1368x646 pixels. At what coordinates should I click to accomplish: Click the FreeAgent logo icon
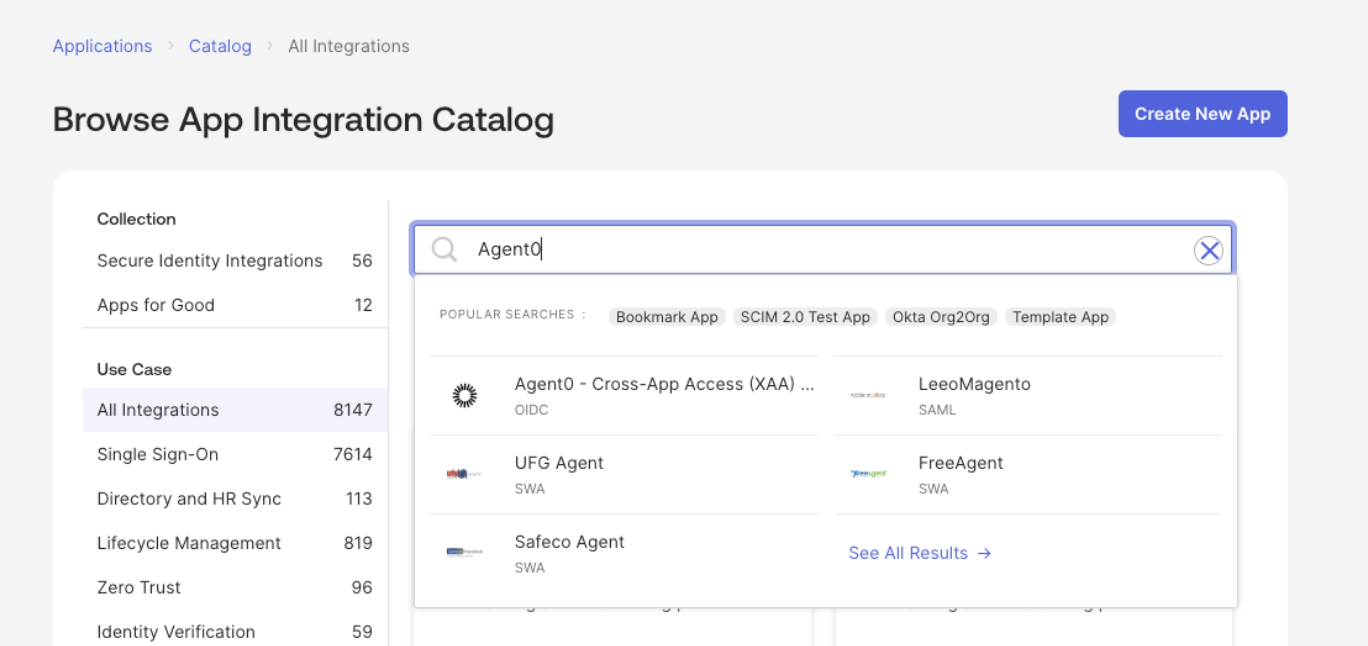(867, 474)
